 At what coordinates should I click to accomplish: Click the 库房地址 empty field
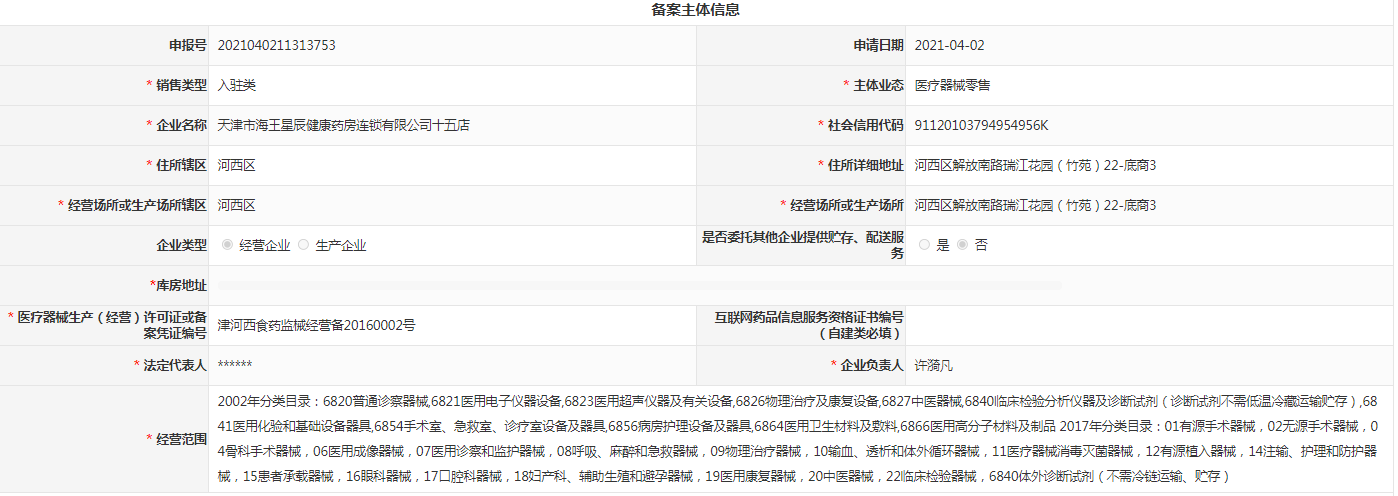[x=640, y=286]
